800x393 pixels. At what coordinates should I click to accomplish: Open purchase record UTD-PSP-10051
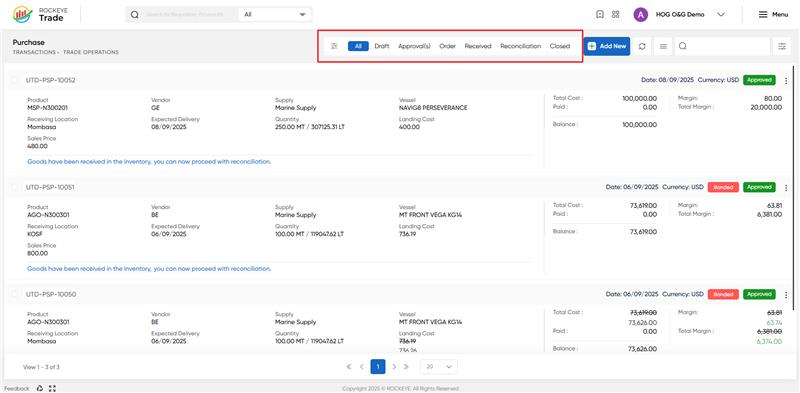[50, 188]
